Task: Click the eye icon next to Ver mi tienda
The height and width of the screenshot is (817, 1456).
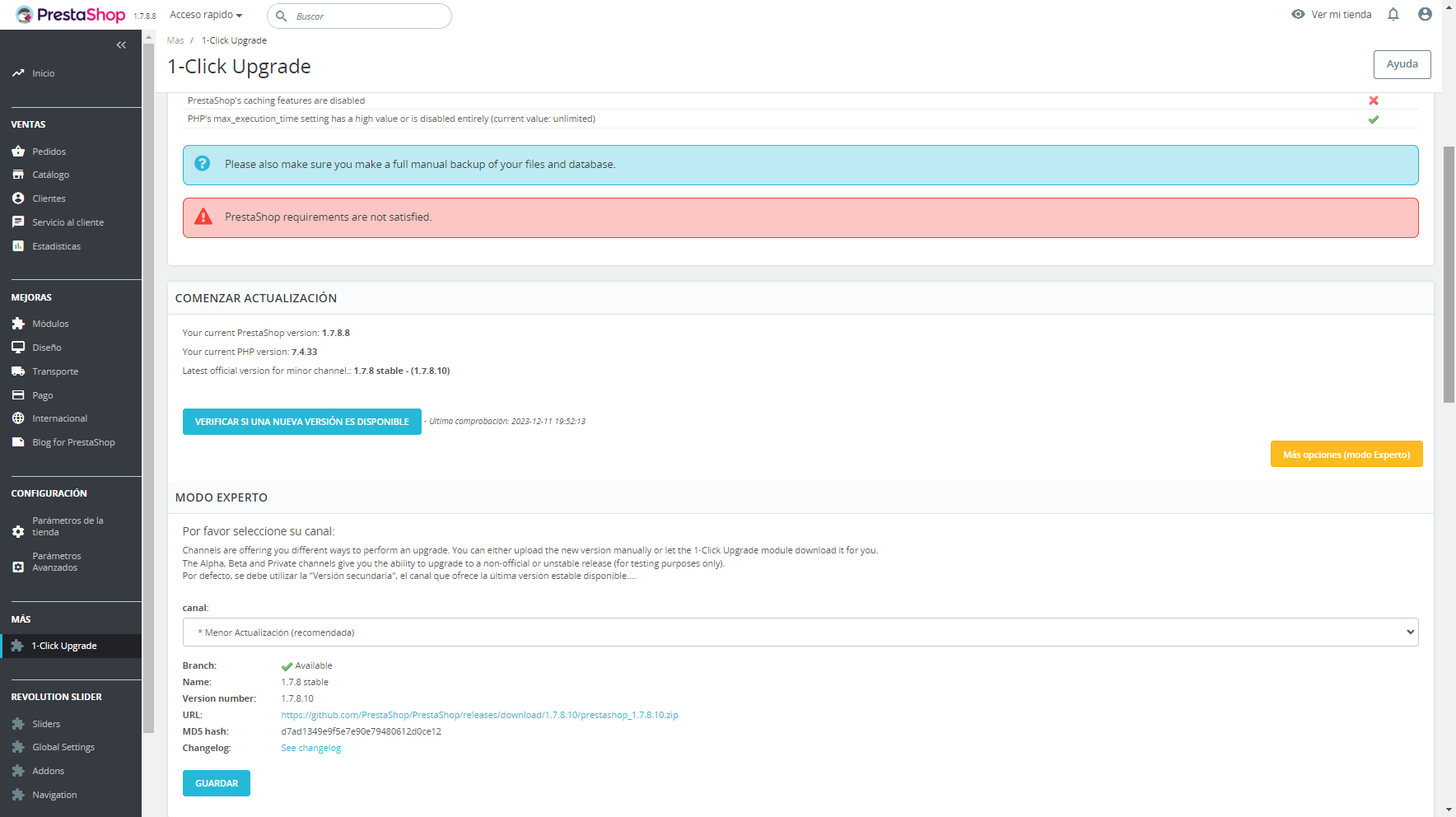Action: [x=1298, y=14]
